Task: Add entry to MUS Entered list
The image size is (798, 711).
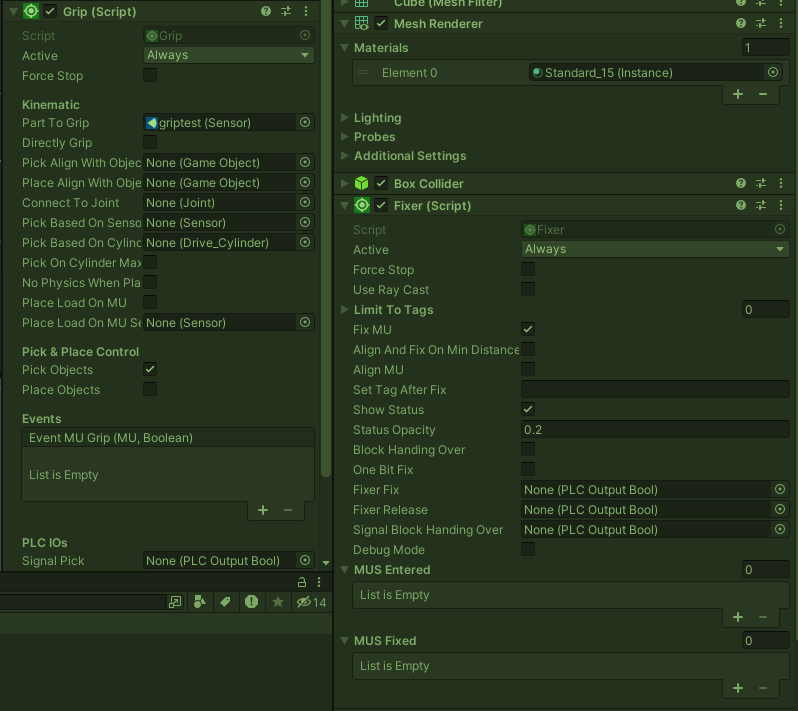Action: tap(738, 617)
